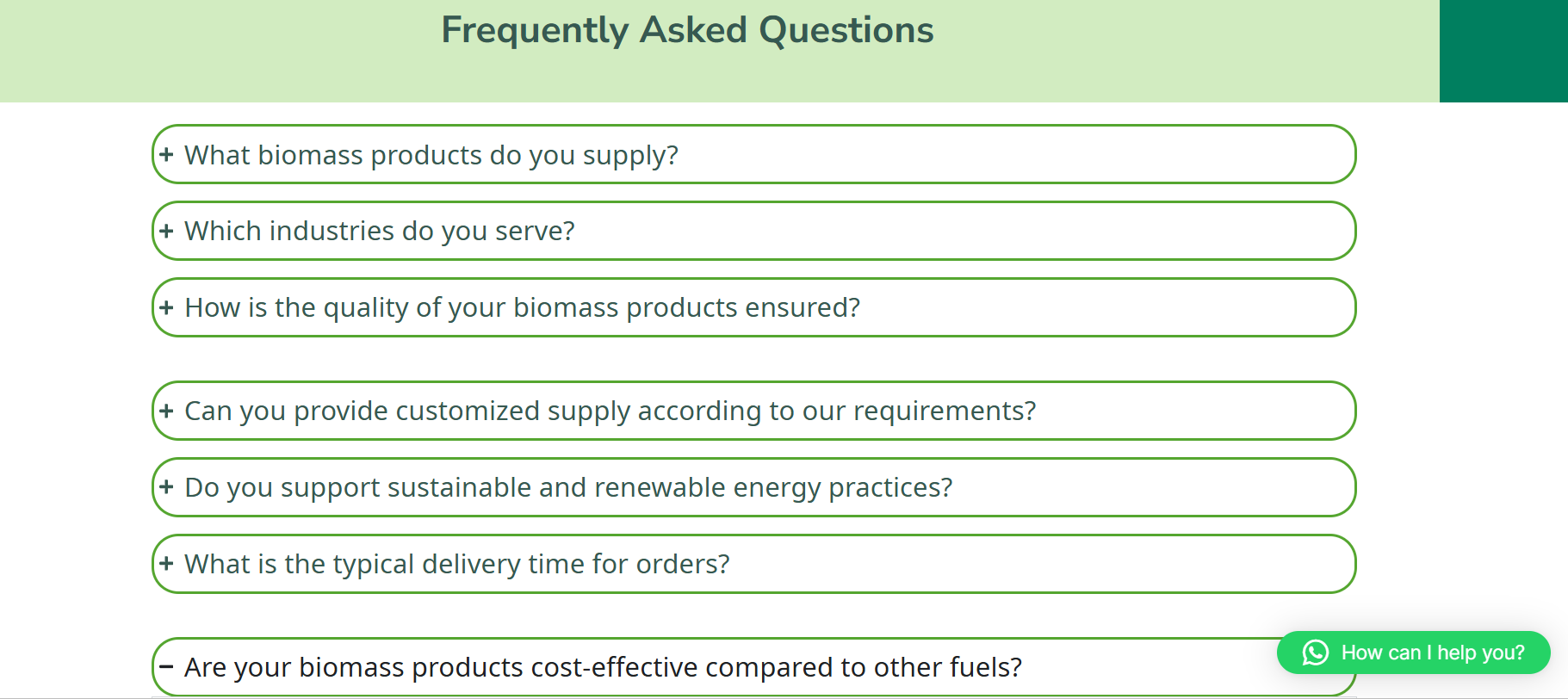The width and height of the screenshot is (1568, 699).
Task: Click the plus icon by delivery time question
Action: point(166,564)
